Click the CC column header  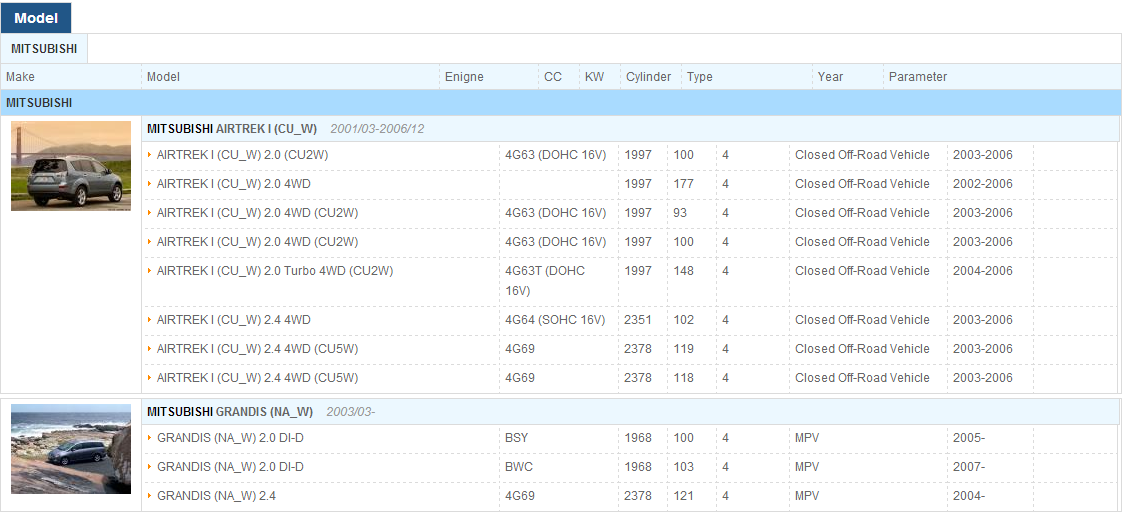point(553,77)
